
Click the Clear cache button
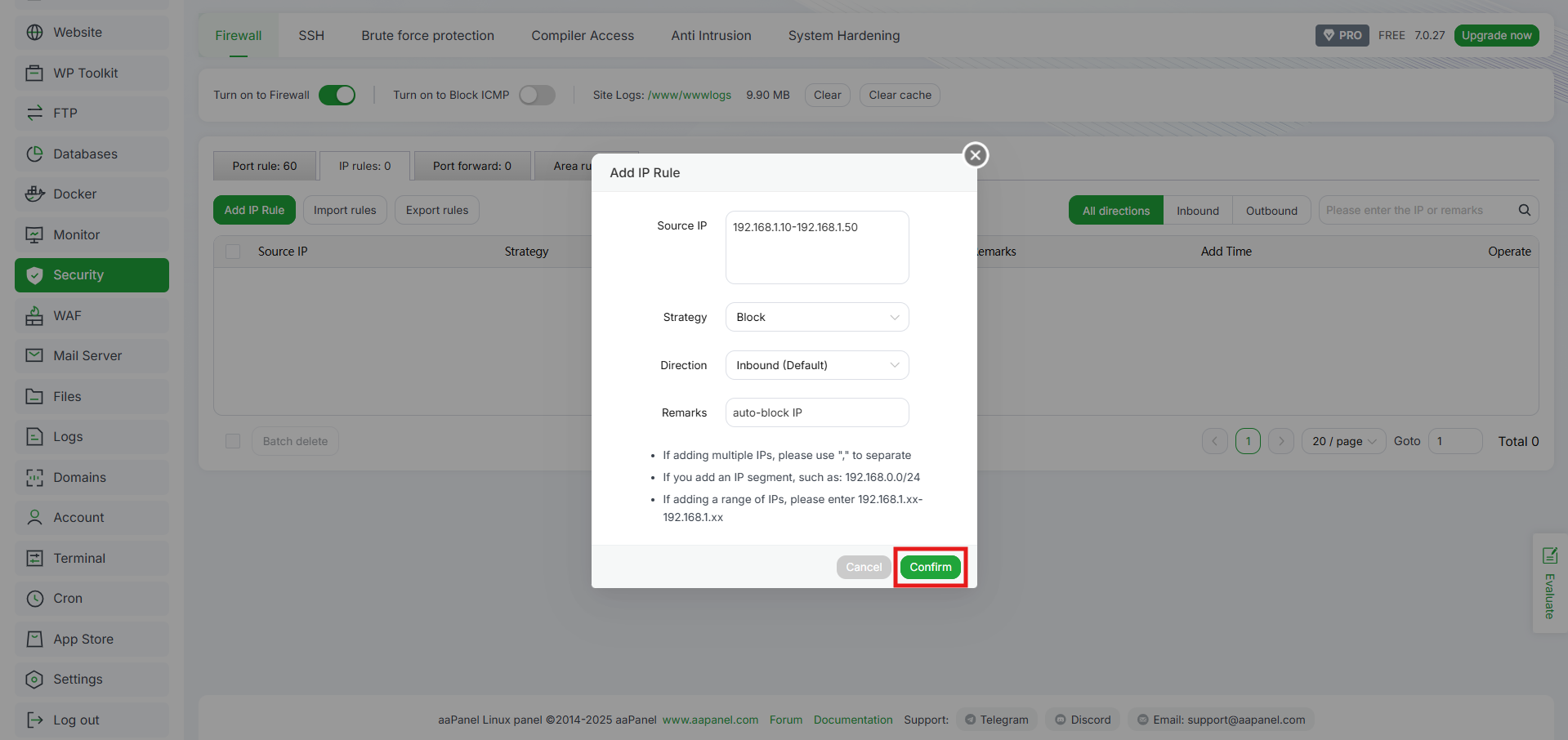(x=900, y=95)
